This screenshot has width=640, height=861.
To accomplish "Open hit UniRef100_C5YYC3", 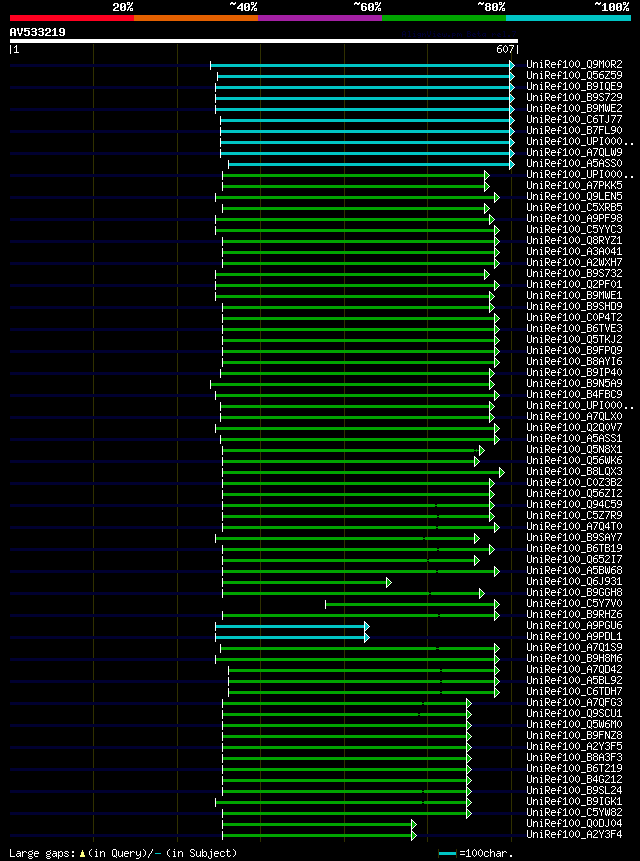I will tap(574, 230).
